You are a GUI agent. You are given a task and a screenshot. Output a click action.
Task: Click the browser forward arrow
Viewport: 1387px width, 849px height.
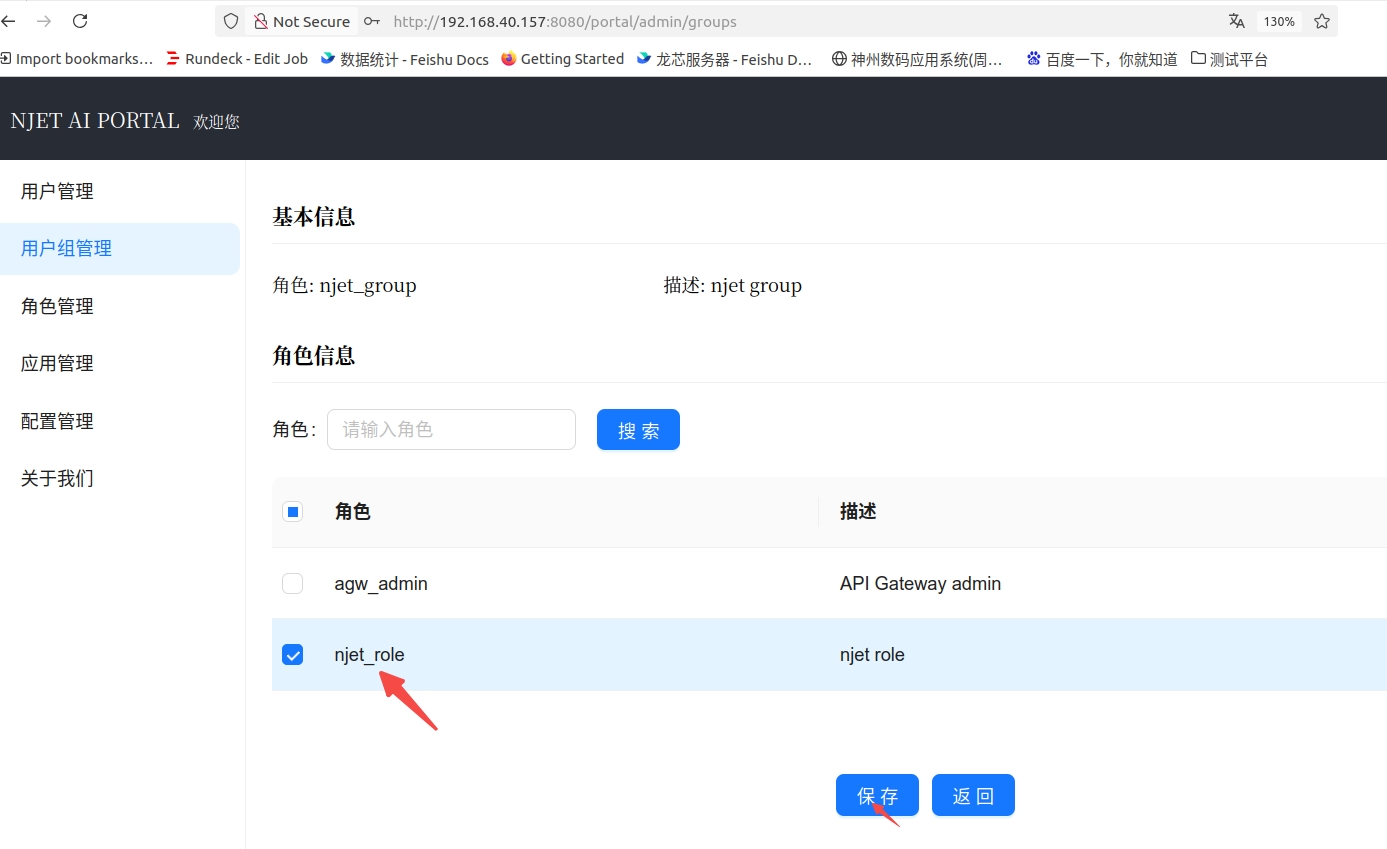tap(44, 21)
